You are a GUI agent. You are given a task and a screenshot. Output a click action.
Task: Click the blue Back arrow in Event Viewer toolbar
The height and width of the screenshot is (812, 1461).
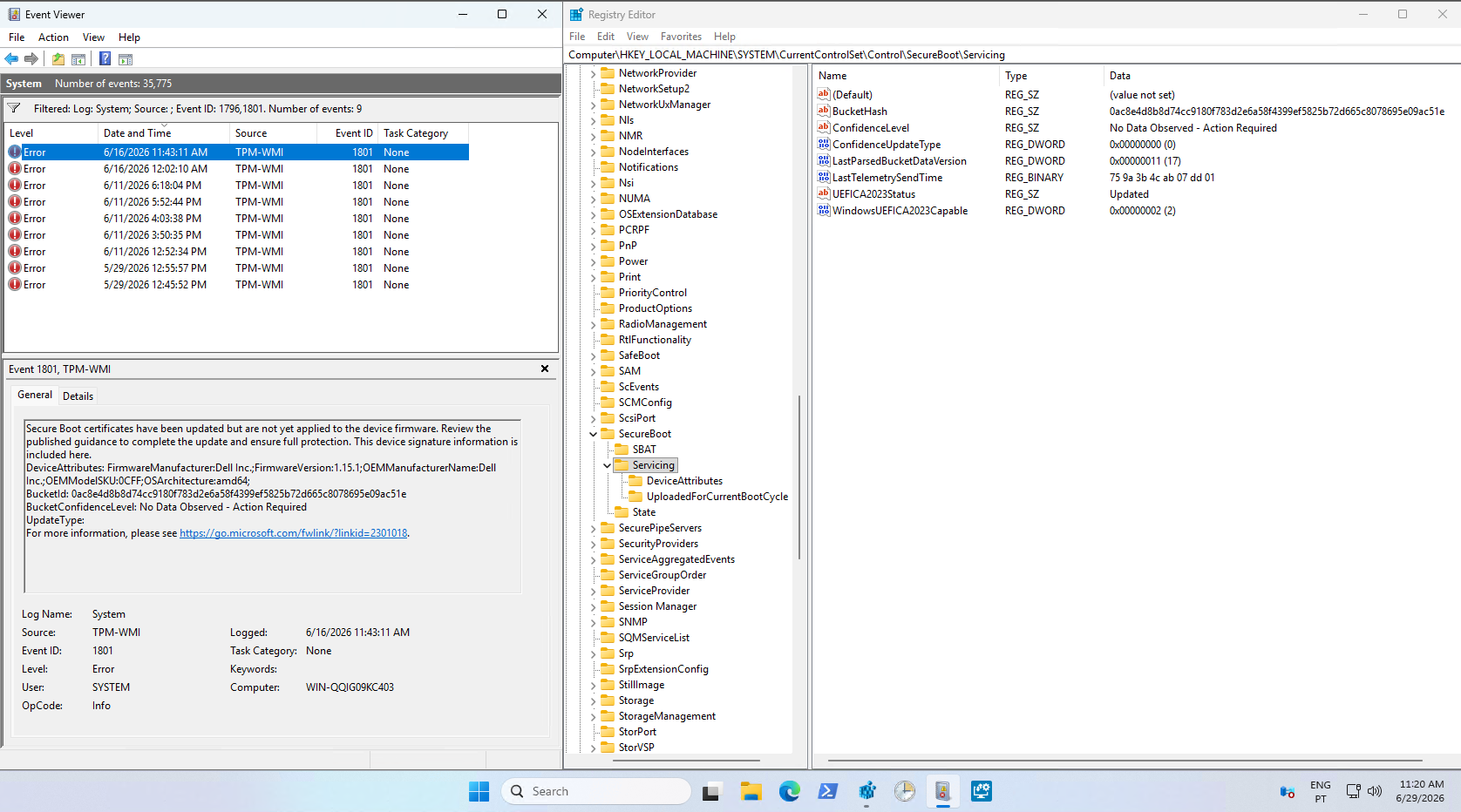click(x=11, y=59)
